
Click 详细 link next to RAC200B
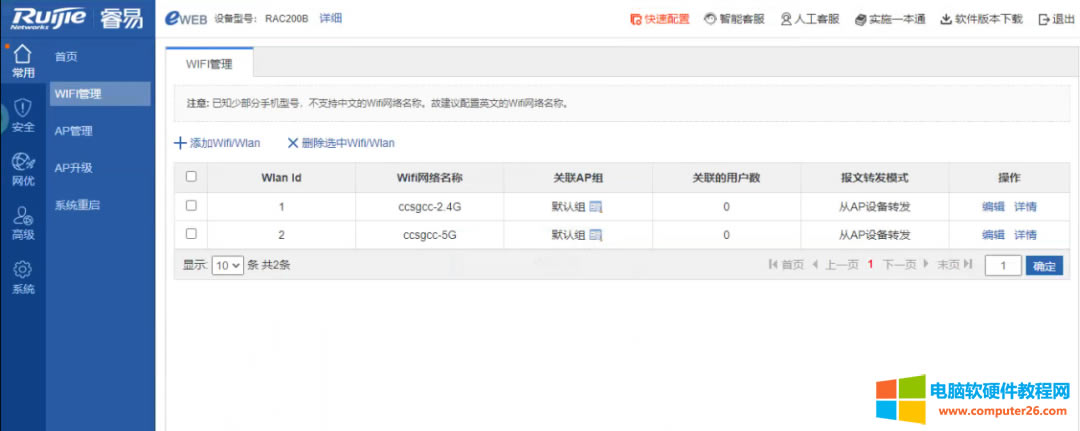pyautogui.click(x=331, y=19)
